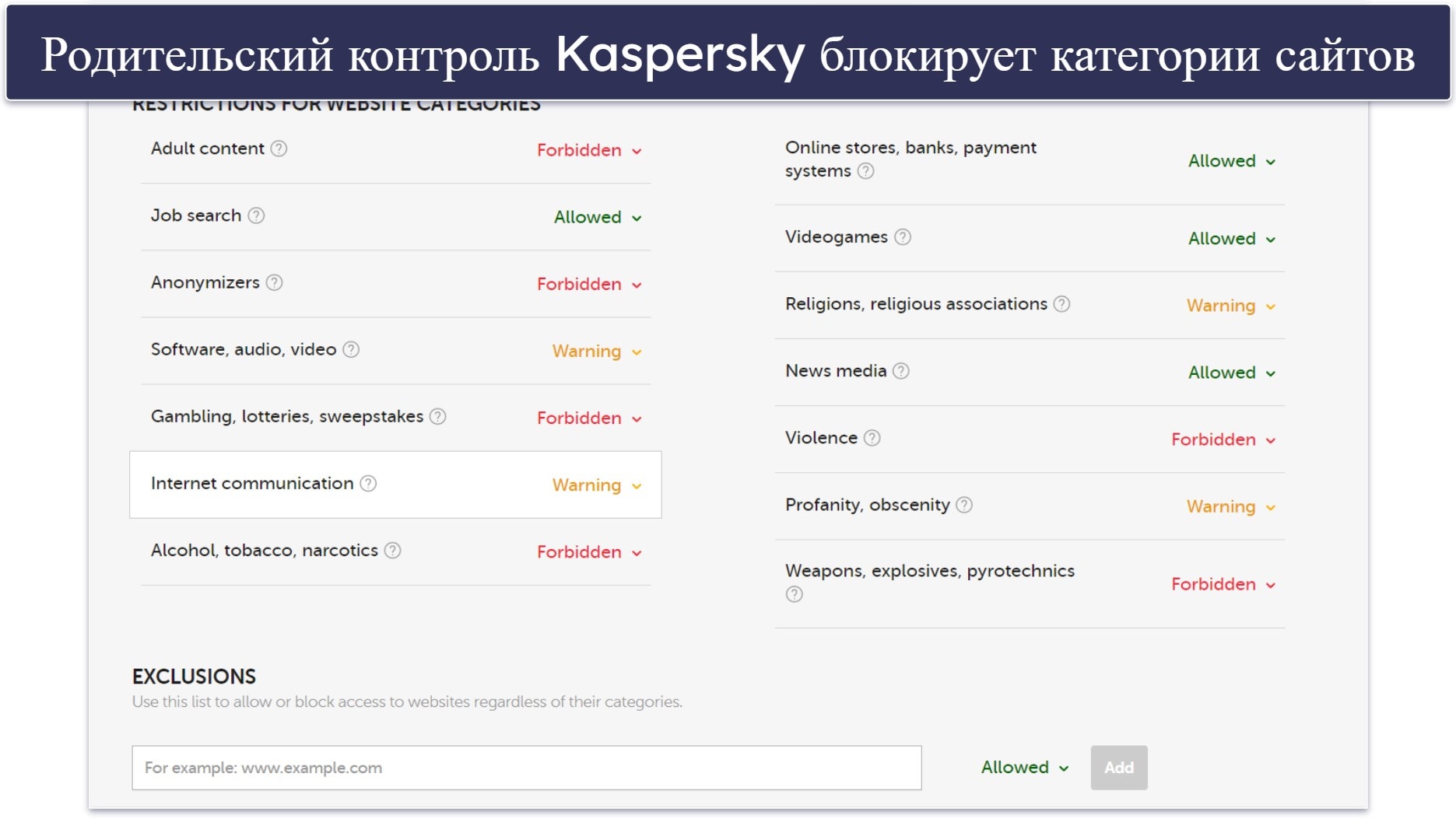Click the EXCLUSIONS section heading

click(194, 677)
